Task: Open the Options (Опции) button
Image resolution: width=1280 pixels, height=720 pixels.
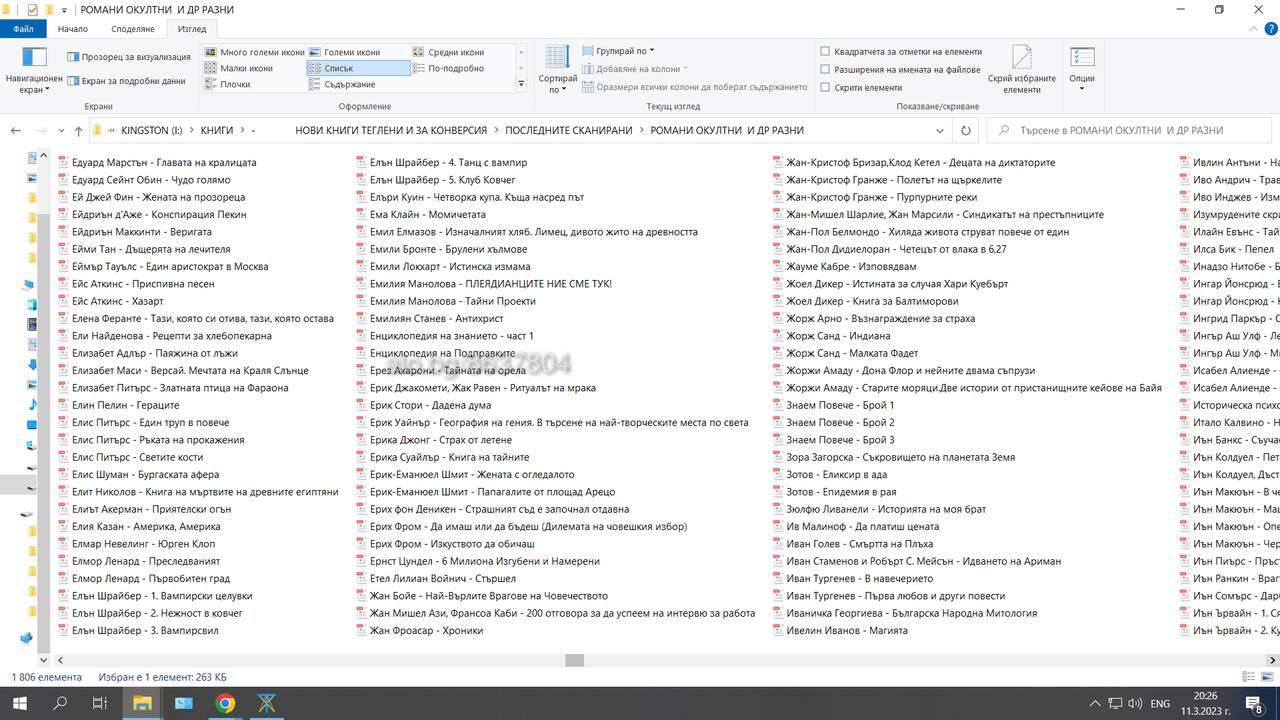Action: [x=1082, y=70]
